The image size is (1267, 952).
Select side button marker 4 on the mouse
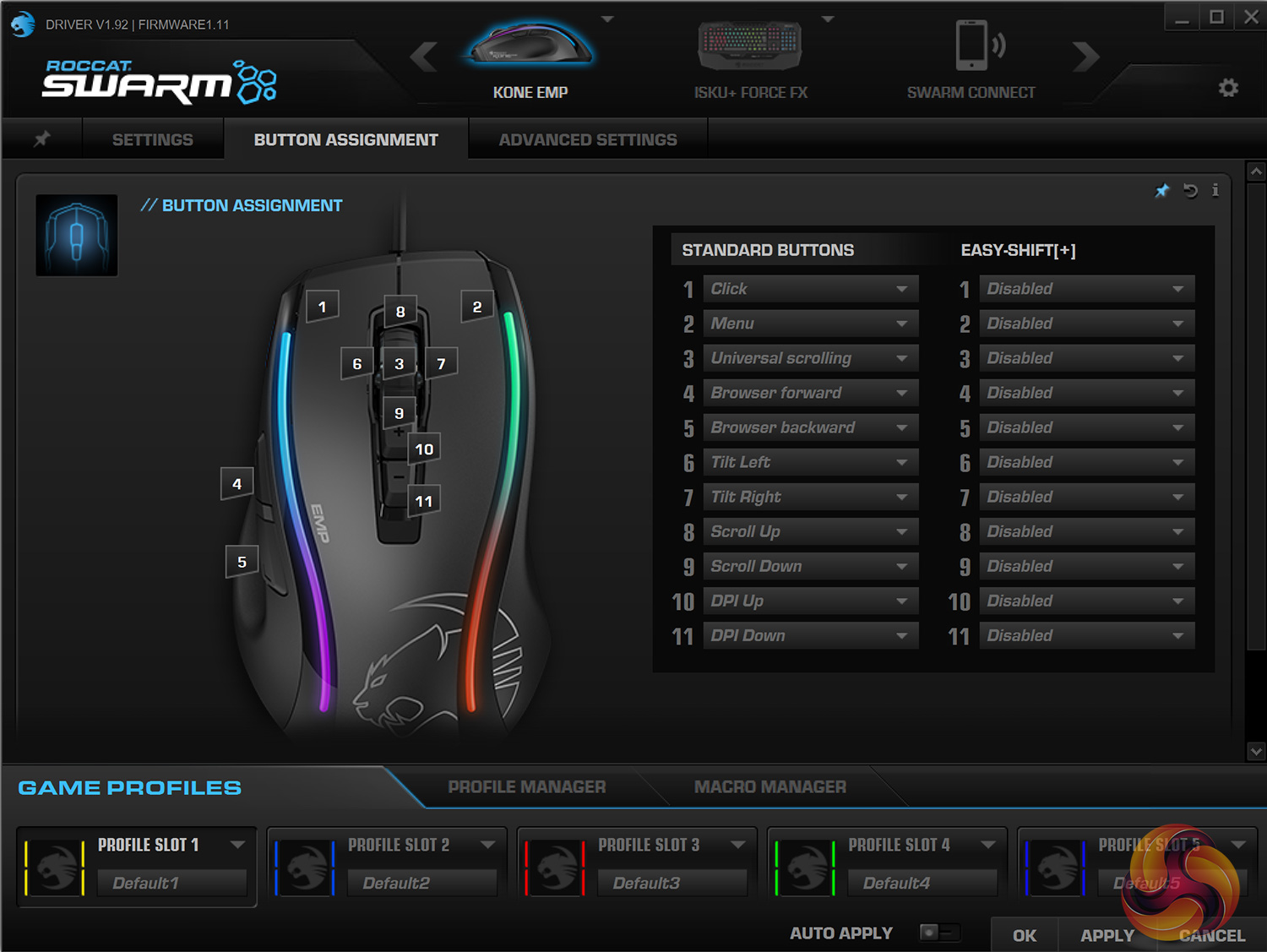click(237, 484)
